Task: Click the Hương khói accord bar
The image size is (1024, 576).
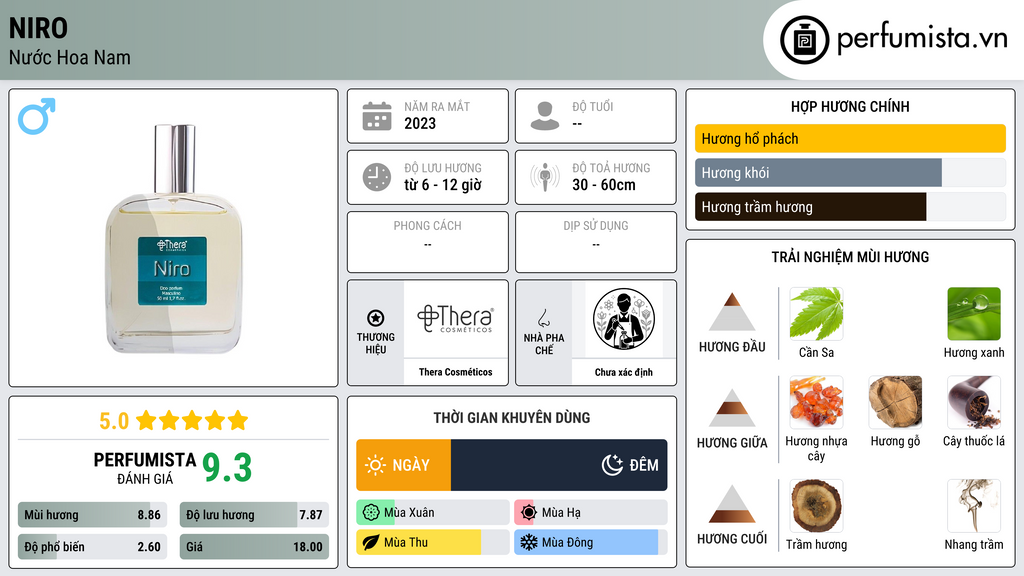Action: 850,173
